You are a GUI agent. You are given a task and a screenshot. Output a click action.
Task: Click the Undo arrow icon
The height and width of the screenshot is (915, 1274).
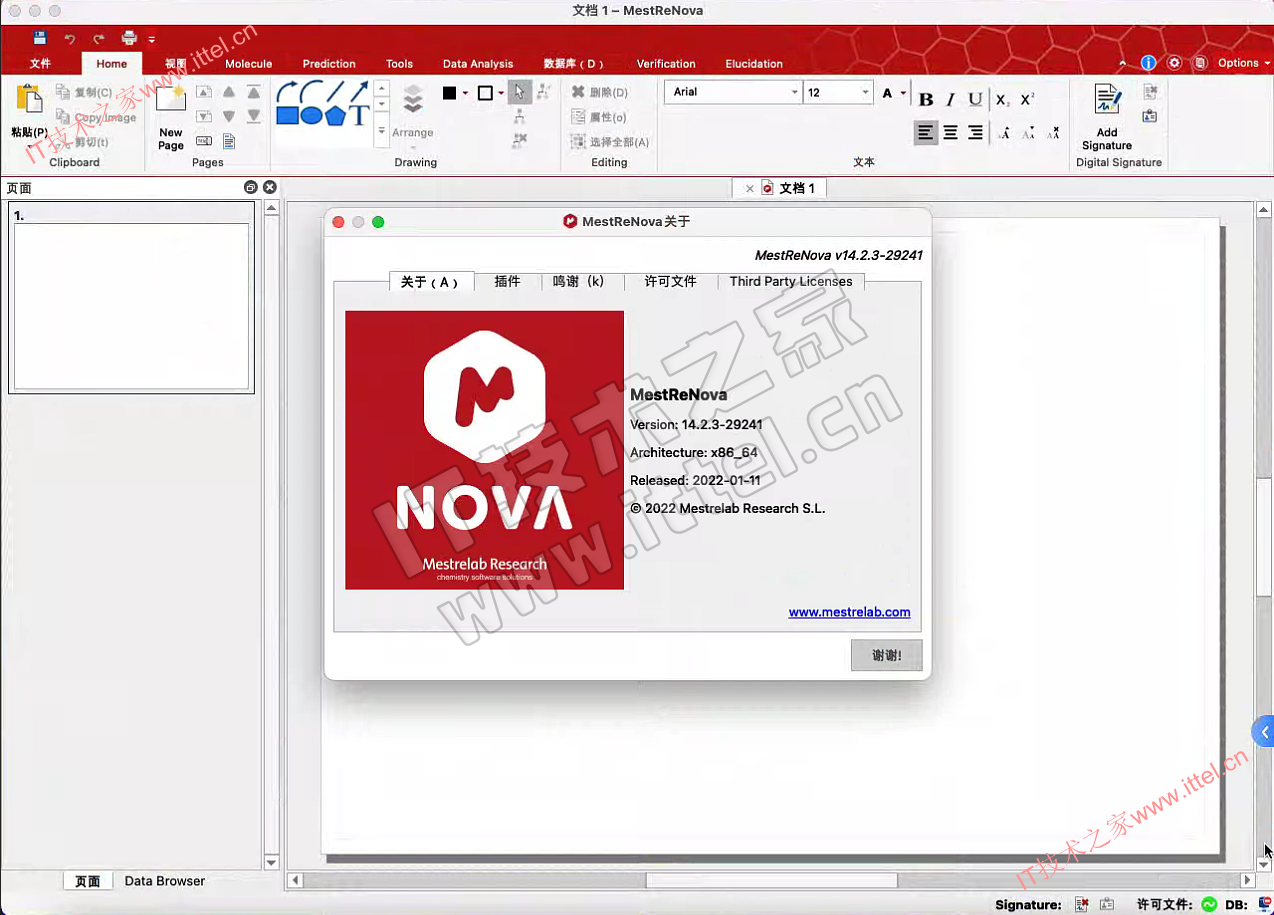click(69, 39)
